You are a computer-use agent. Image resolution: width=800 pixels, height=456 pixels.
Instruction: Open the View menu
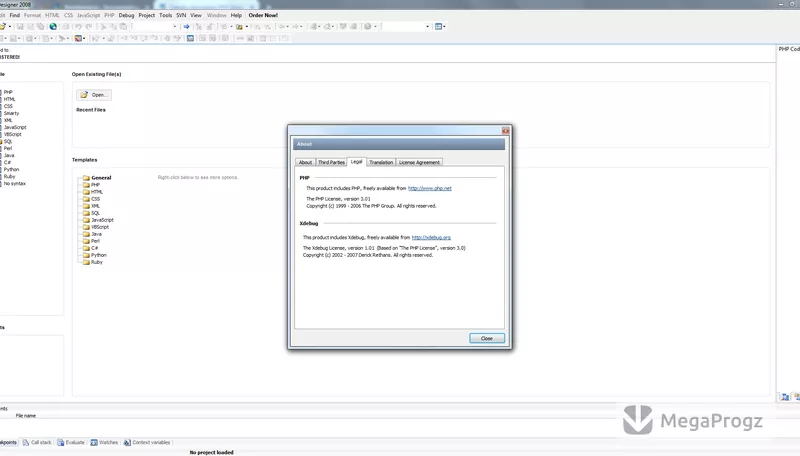click(196, 15)
